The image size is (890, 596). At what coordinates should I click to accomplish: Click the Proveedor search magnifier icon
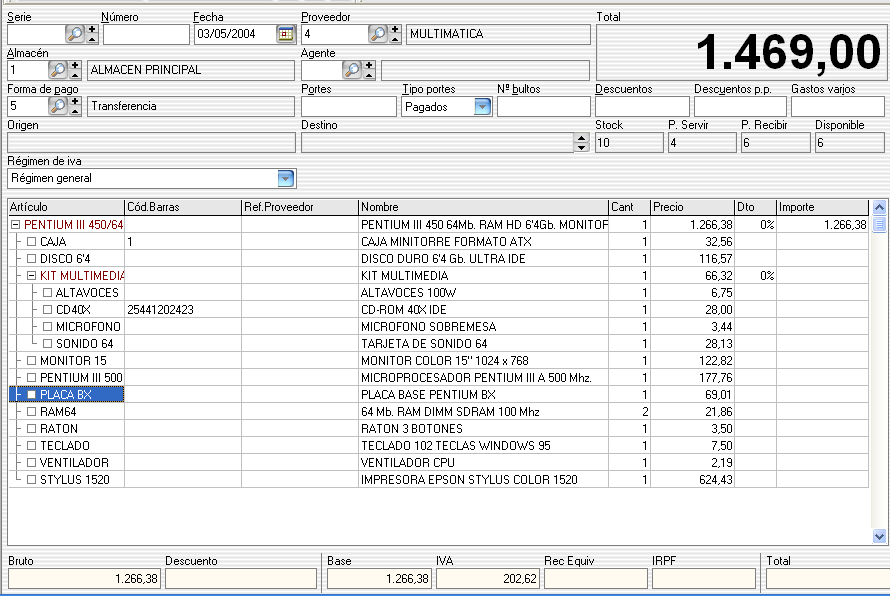point(377,34)
